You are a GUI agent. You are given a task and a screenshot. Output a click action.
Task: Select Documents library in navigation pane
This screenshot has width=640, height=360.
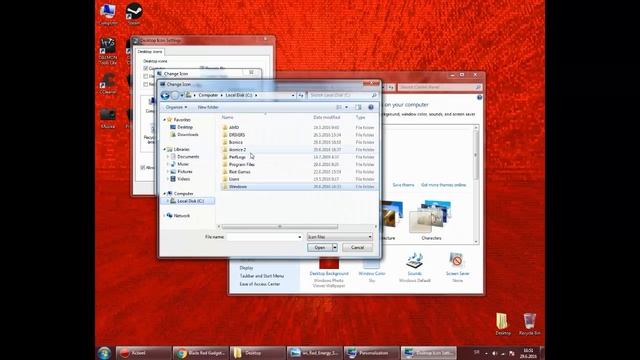188,157
